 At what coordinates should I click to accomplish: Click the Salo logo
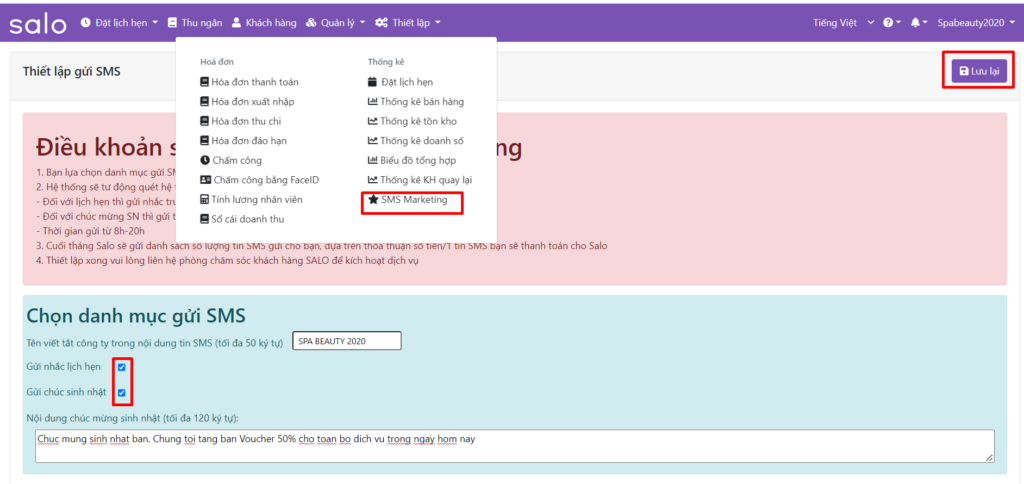point(38,23)
